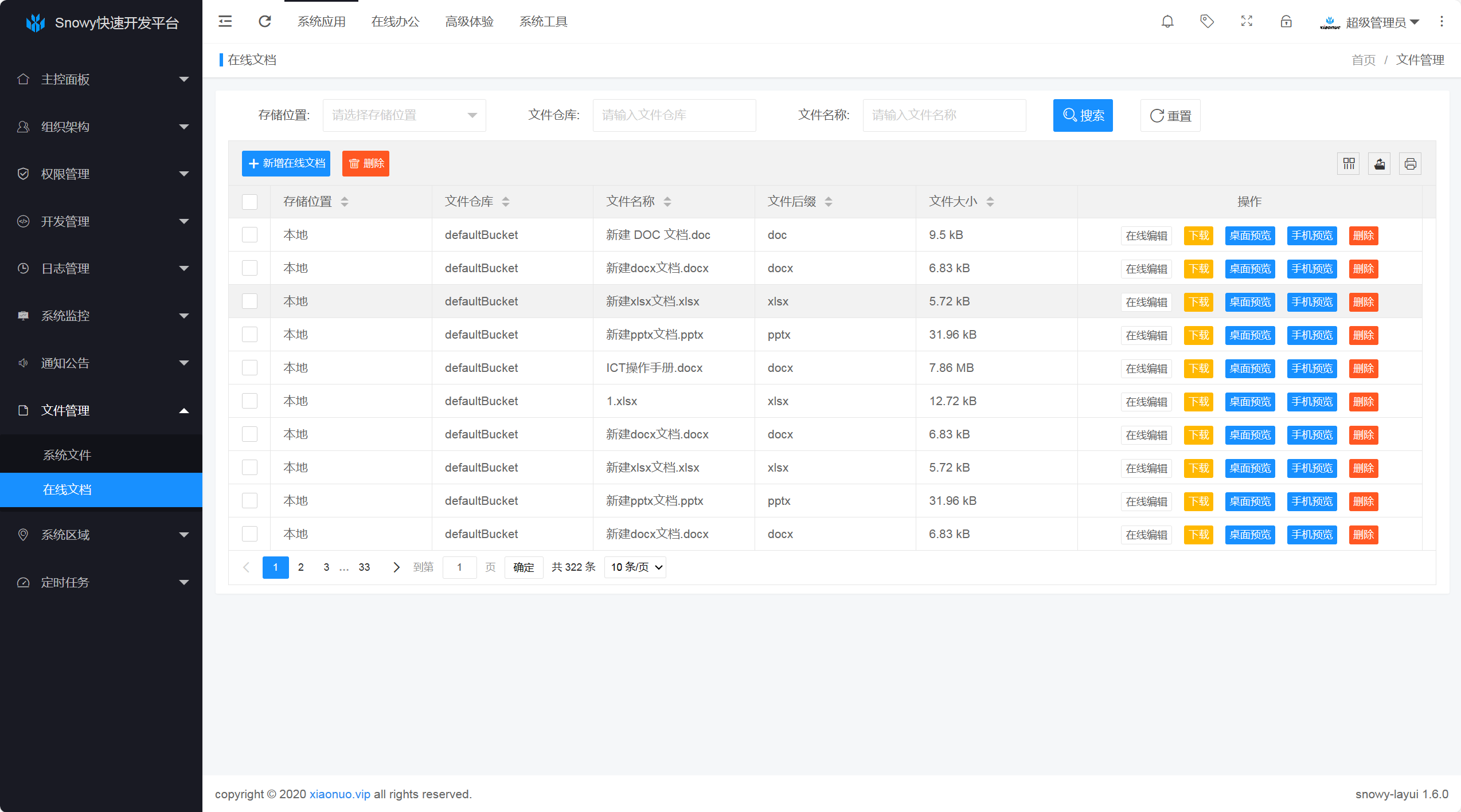The width and height of the screenshot is (1461, 812).
Task: Check the select-all header checkbox
Action: click(249, 202)
